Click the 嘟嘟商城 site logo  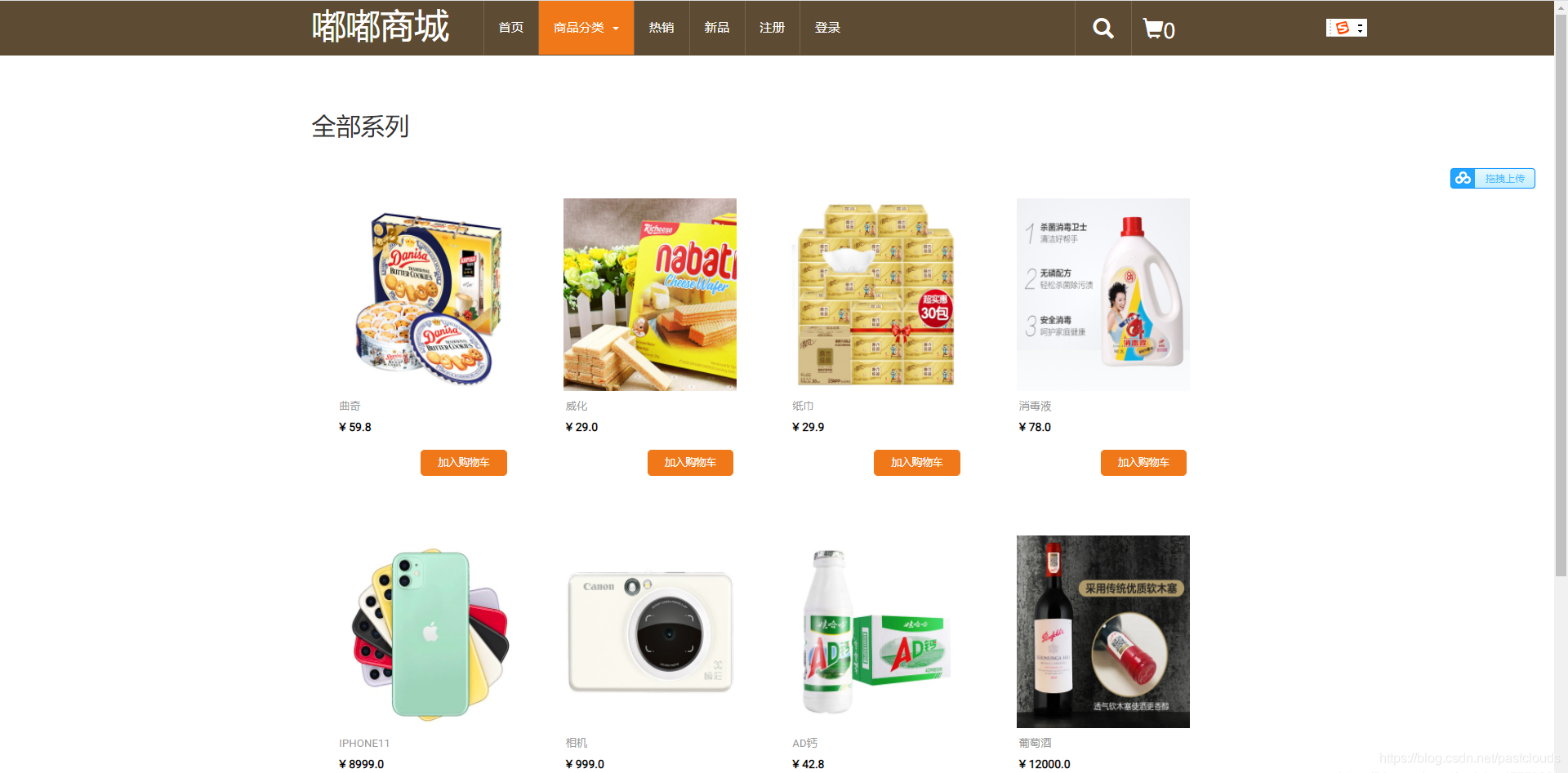381,27
